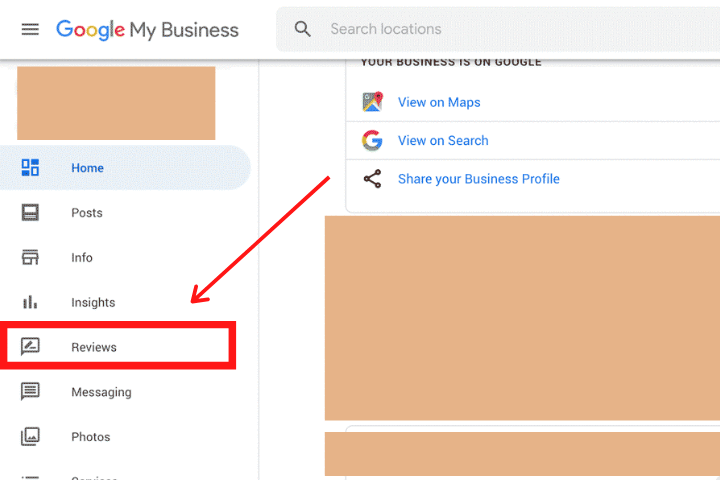720x480 pixels.
Task: Open the hamburger main menu
Action: 30,29
